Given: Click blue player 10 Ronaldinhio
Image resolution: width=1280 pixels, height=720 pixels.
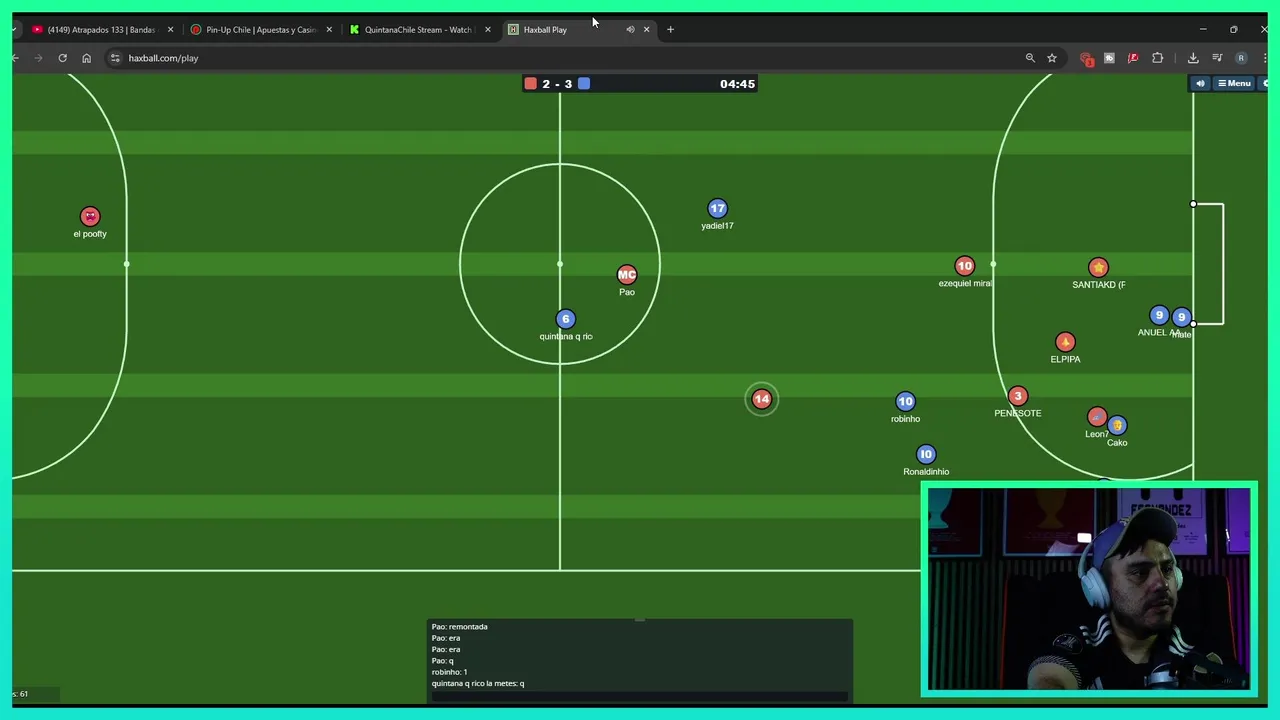Looking at the screenshot, I should 926,454.
